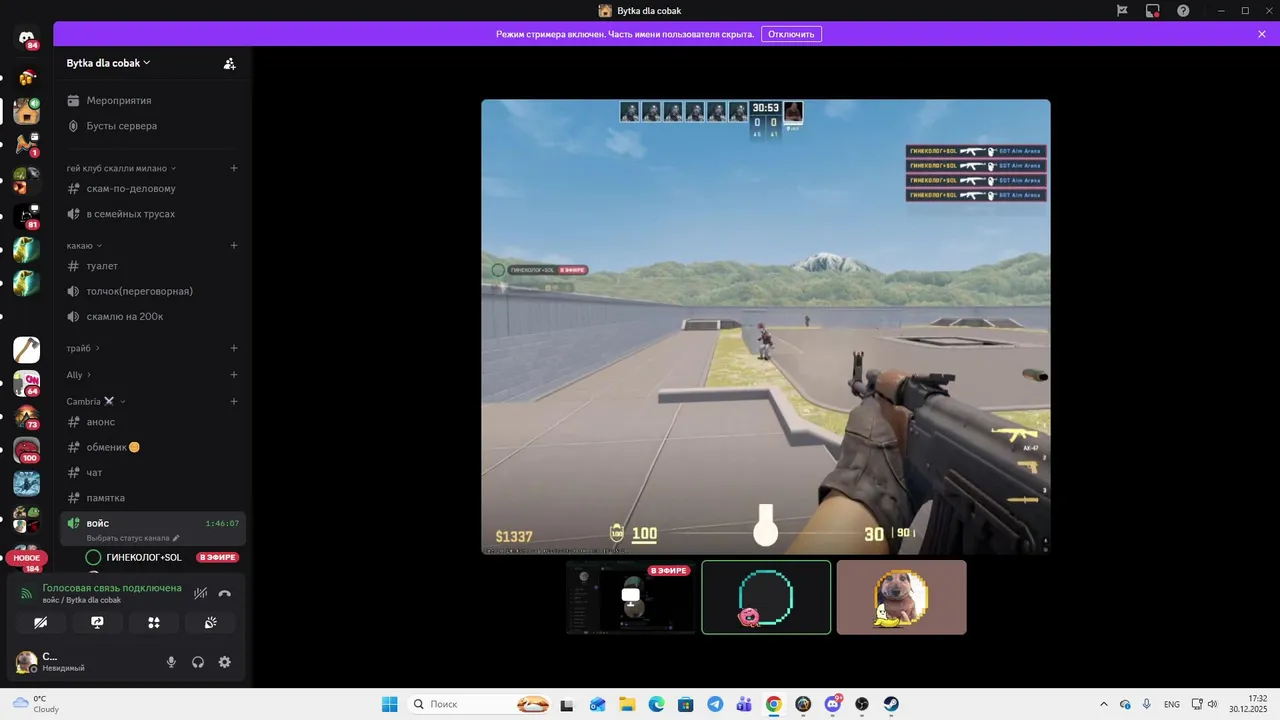This screenshot has height=720, width=1280.
Task: Open the туалет text channel
Action: (x=152, y=266)
